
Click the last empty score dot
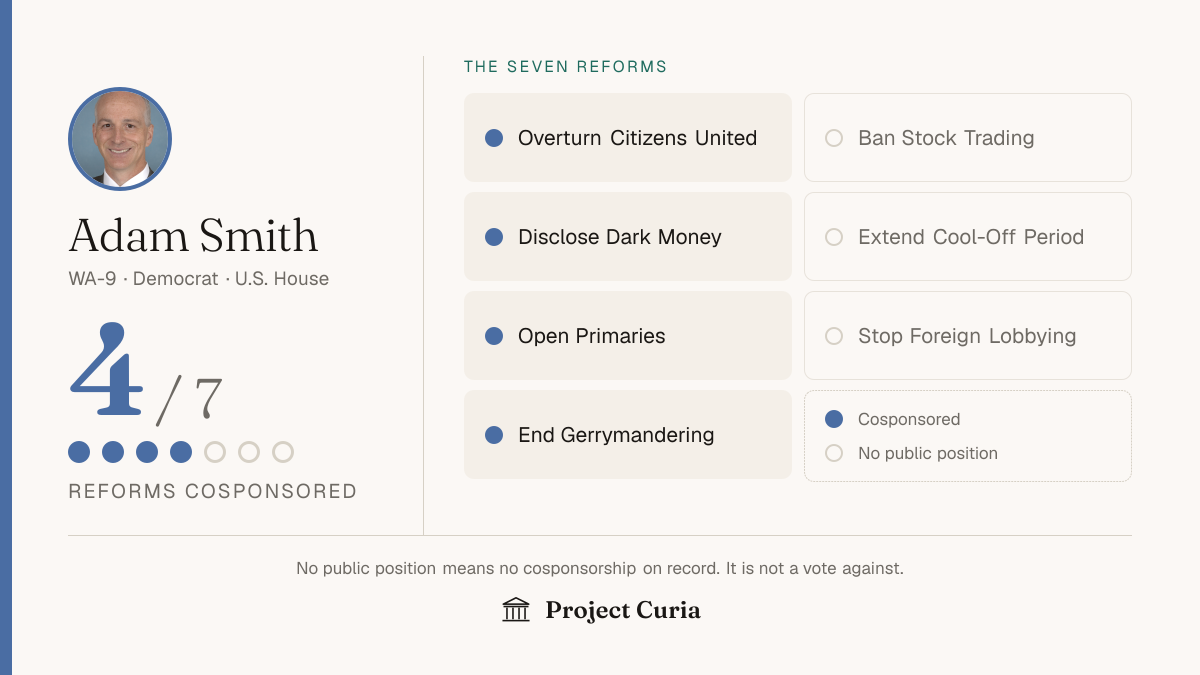[283, 452]
